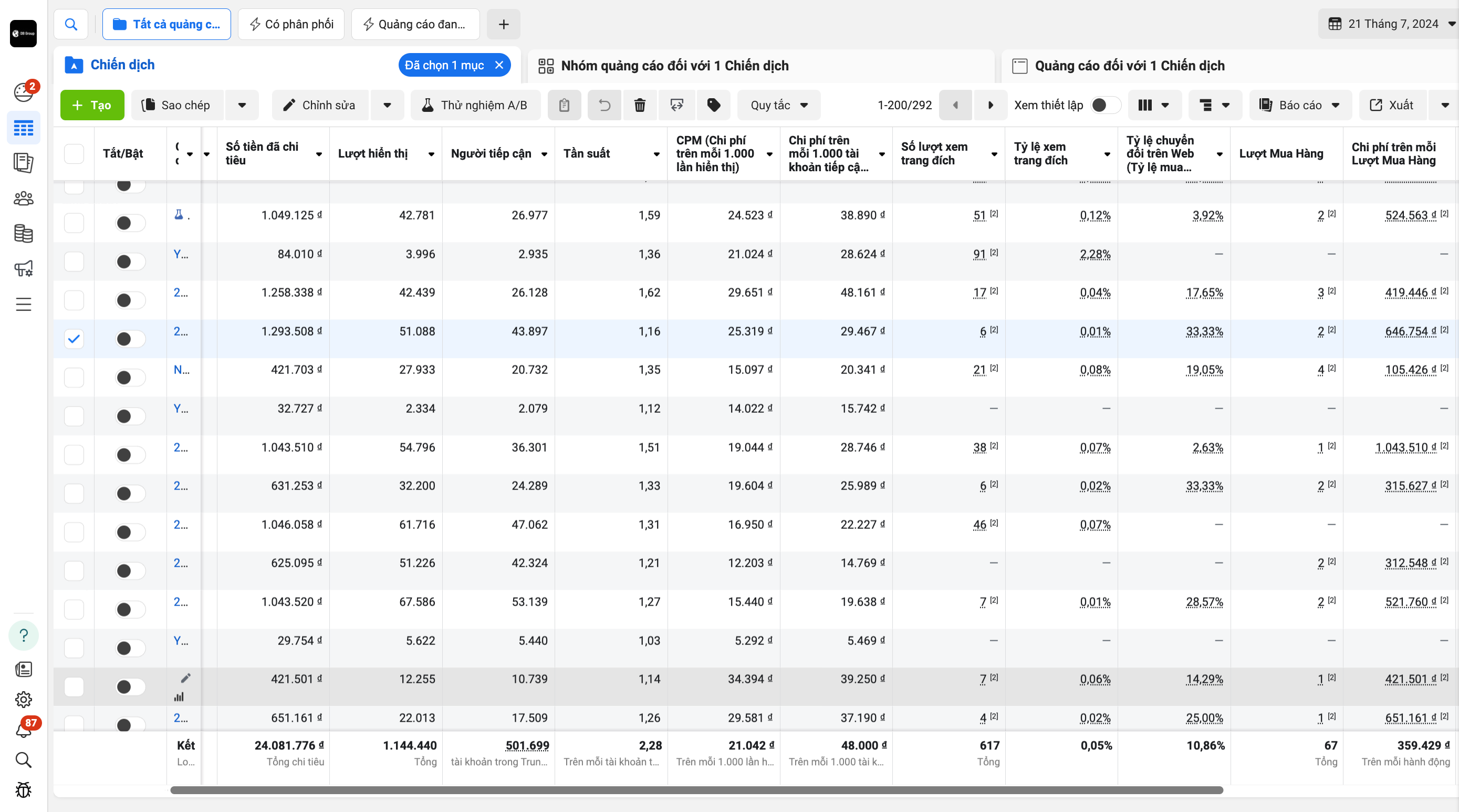Click the columns layout icon
Screen dimensions: 1459x812
tap(1153, 105)
